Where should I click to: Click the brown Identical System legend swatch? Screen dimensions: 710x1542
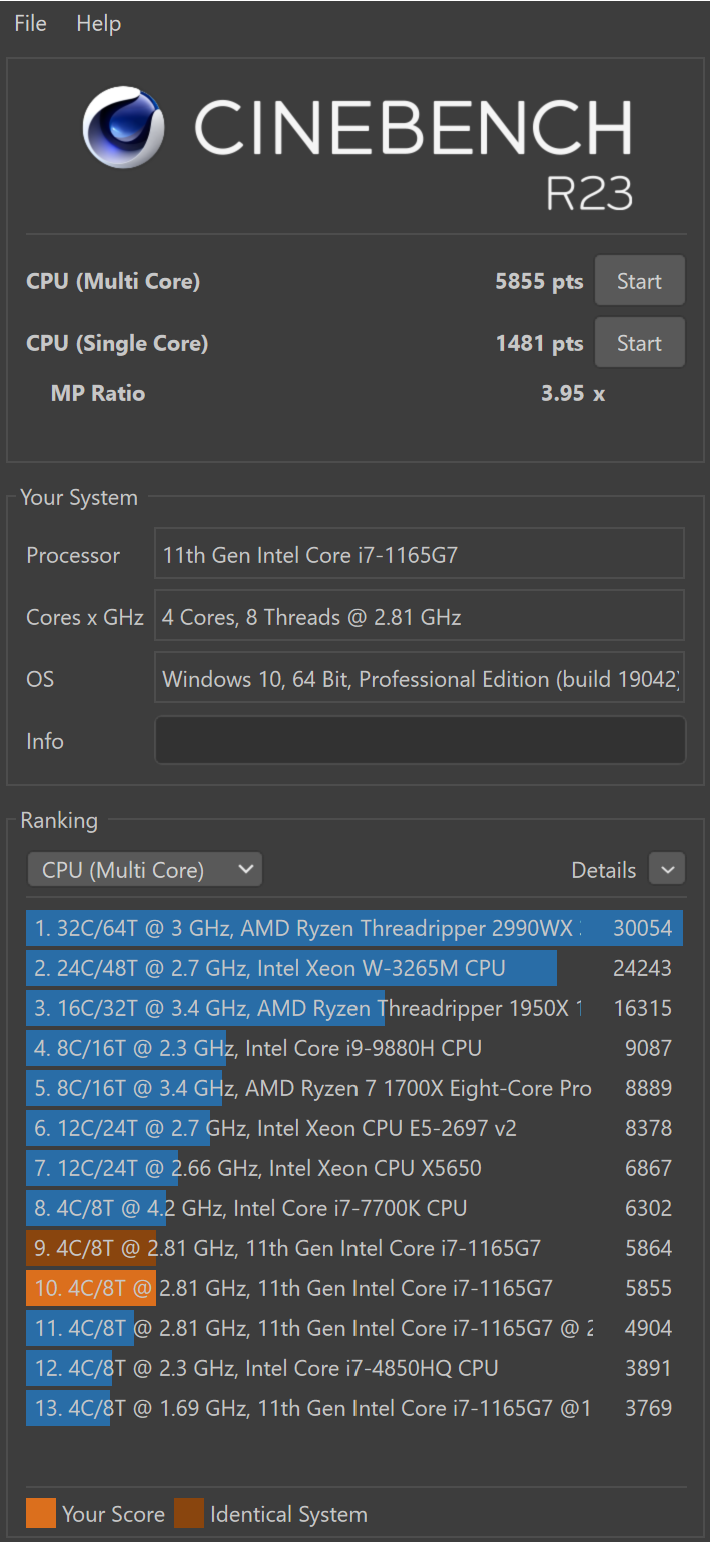(x=189, y=1514)
